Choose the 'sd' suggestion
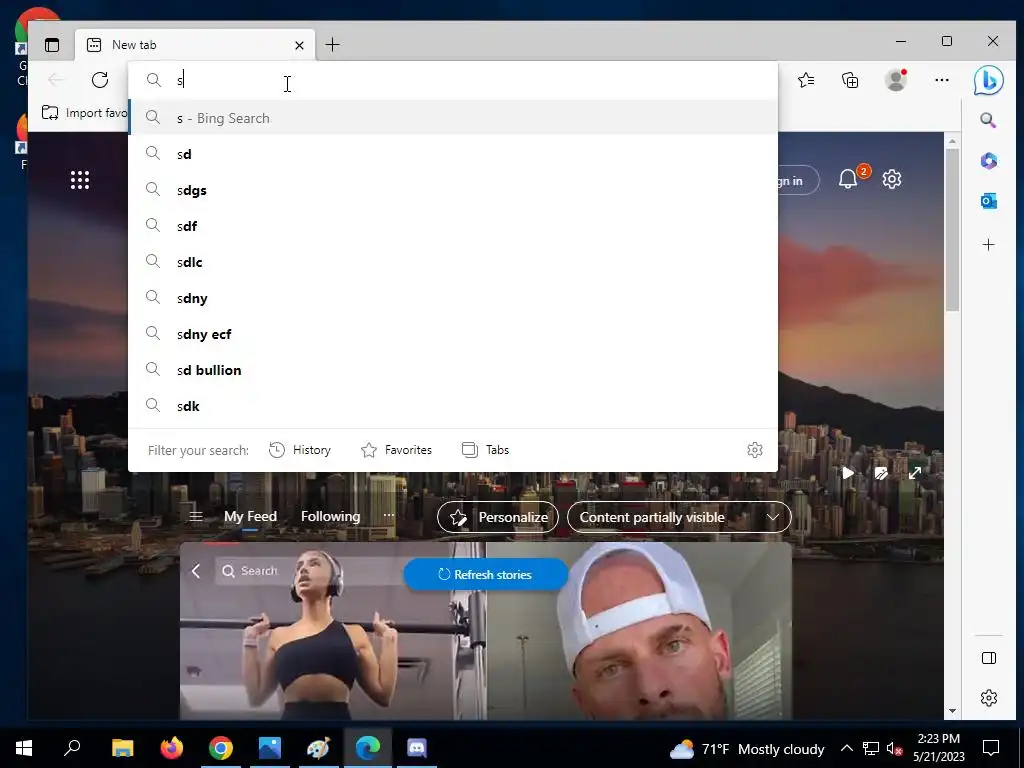 click(x=453, y=154)
